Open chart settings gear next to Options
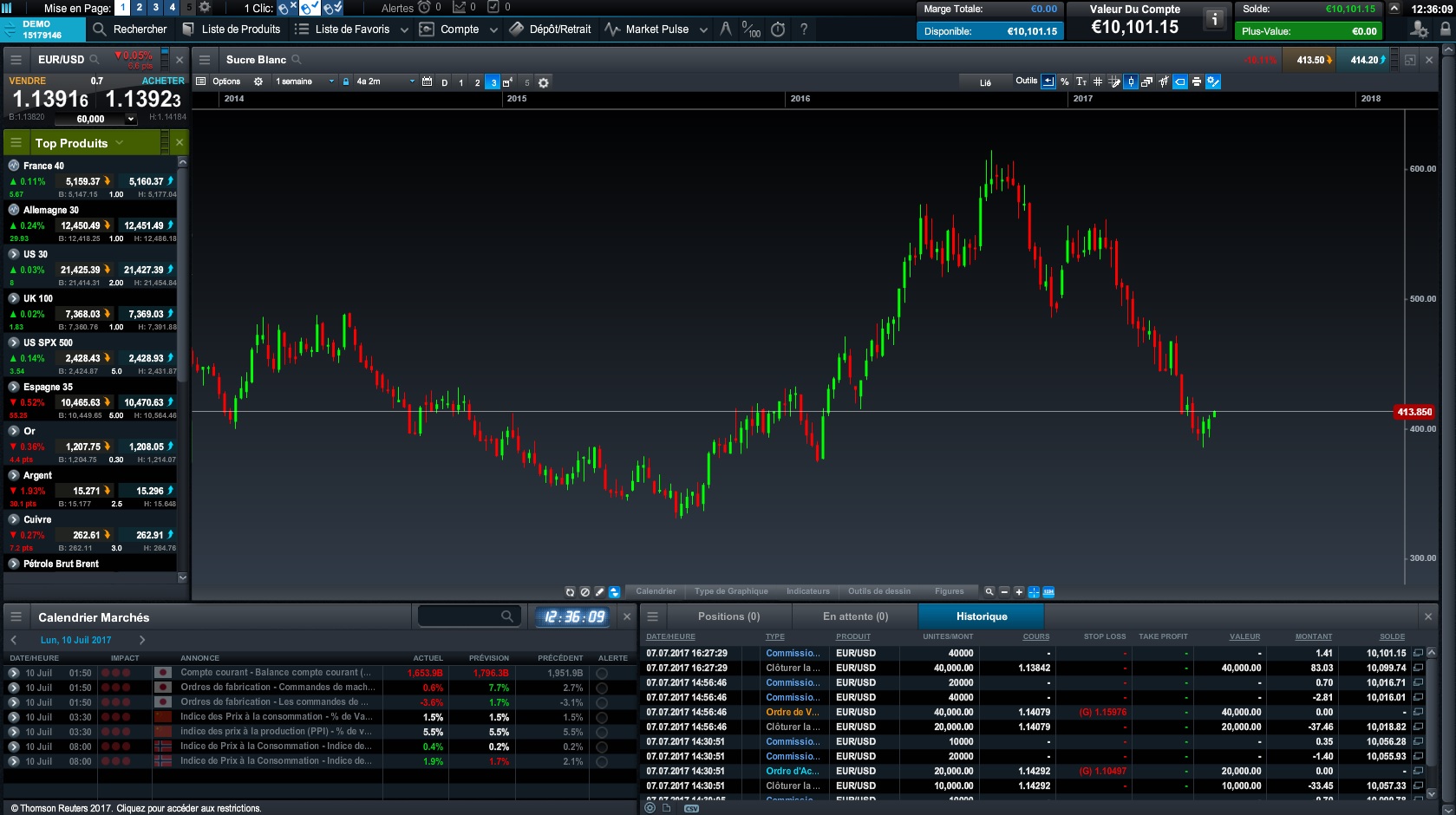 [258, 81]
